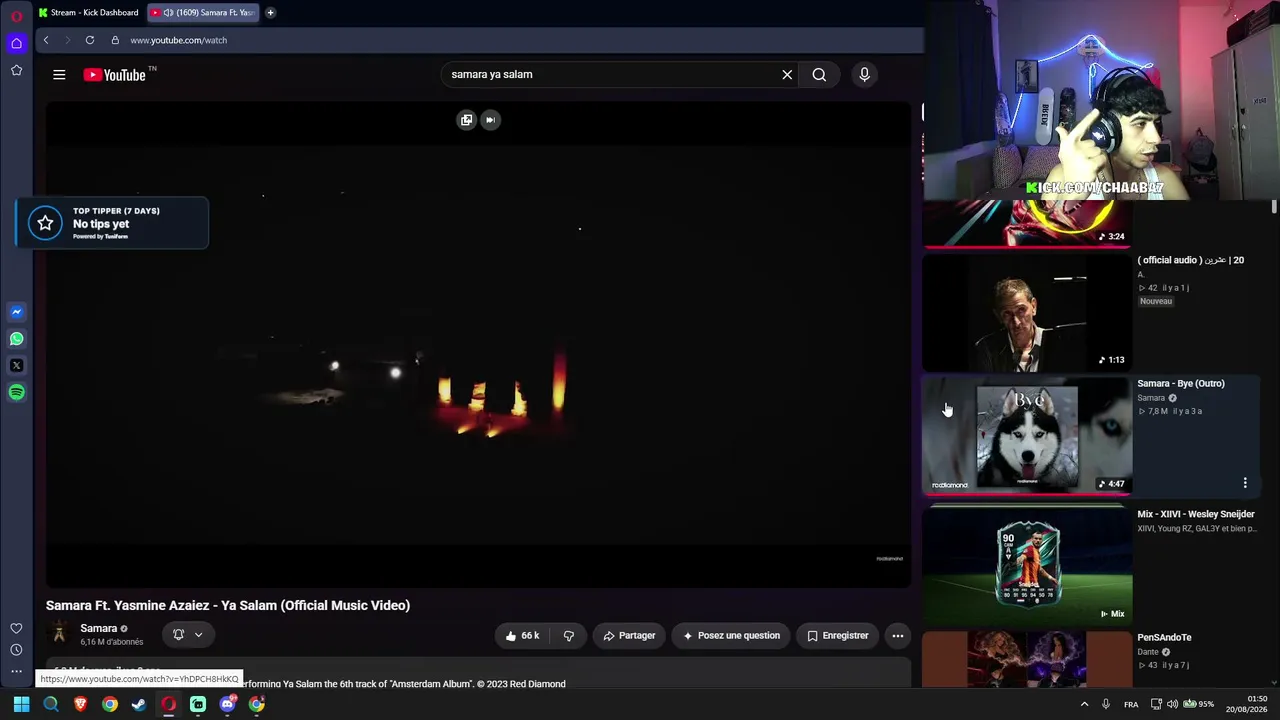Image resolution: width=1280 pixels, height=720 pixels.
Task: Open the Windows Start menu
Action: [21, 704]
